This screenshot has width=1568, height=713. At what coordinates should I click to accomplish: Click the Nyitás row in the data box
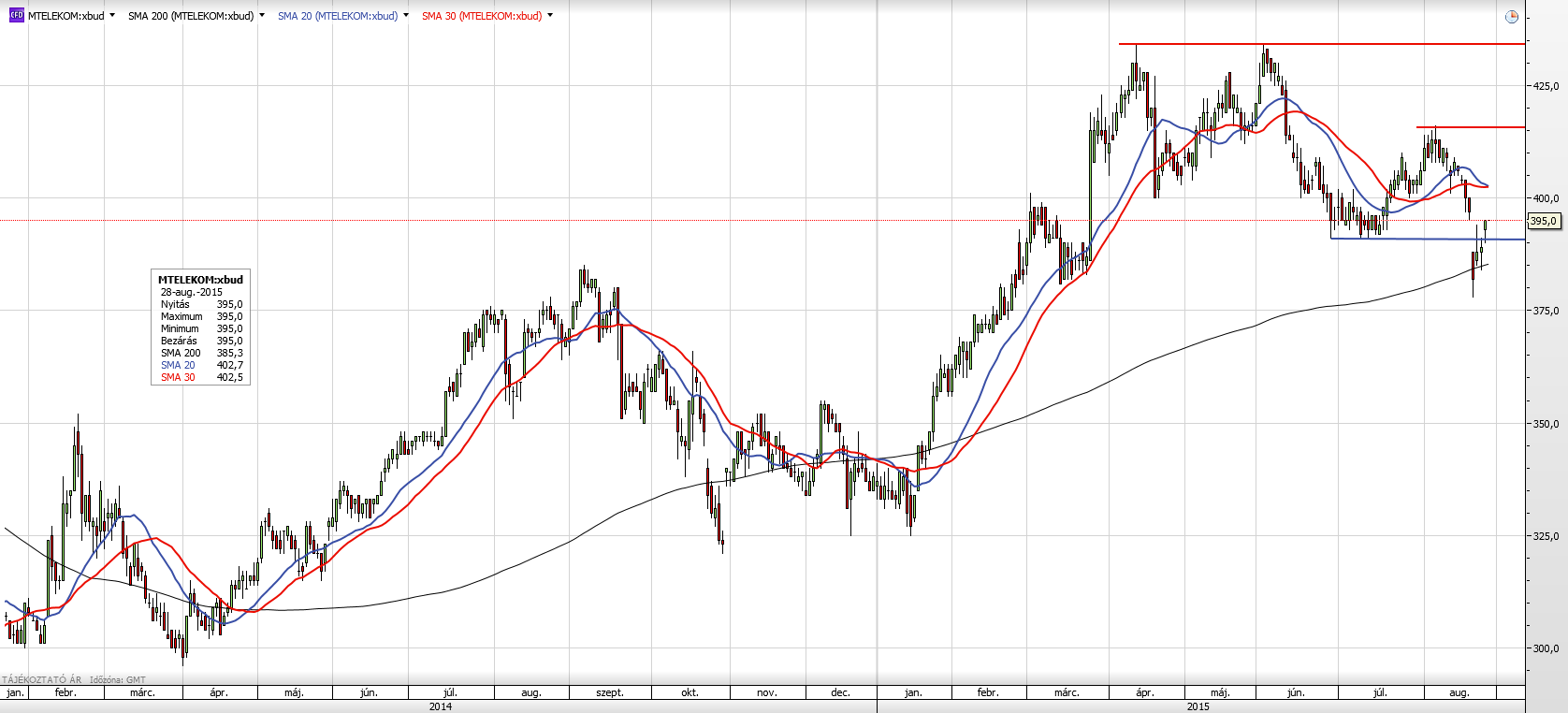[201, 304]
